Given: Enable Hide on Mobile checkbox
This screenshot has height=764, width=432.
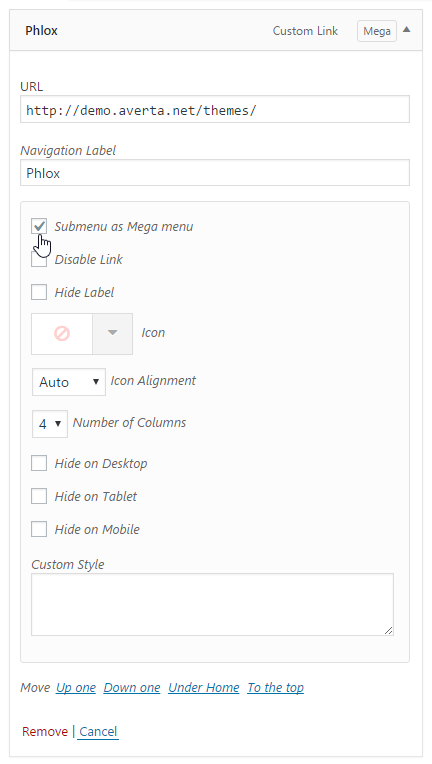Looking at the screenshot, I should coord(39,529).
